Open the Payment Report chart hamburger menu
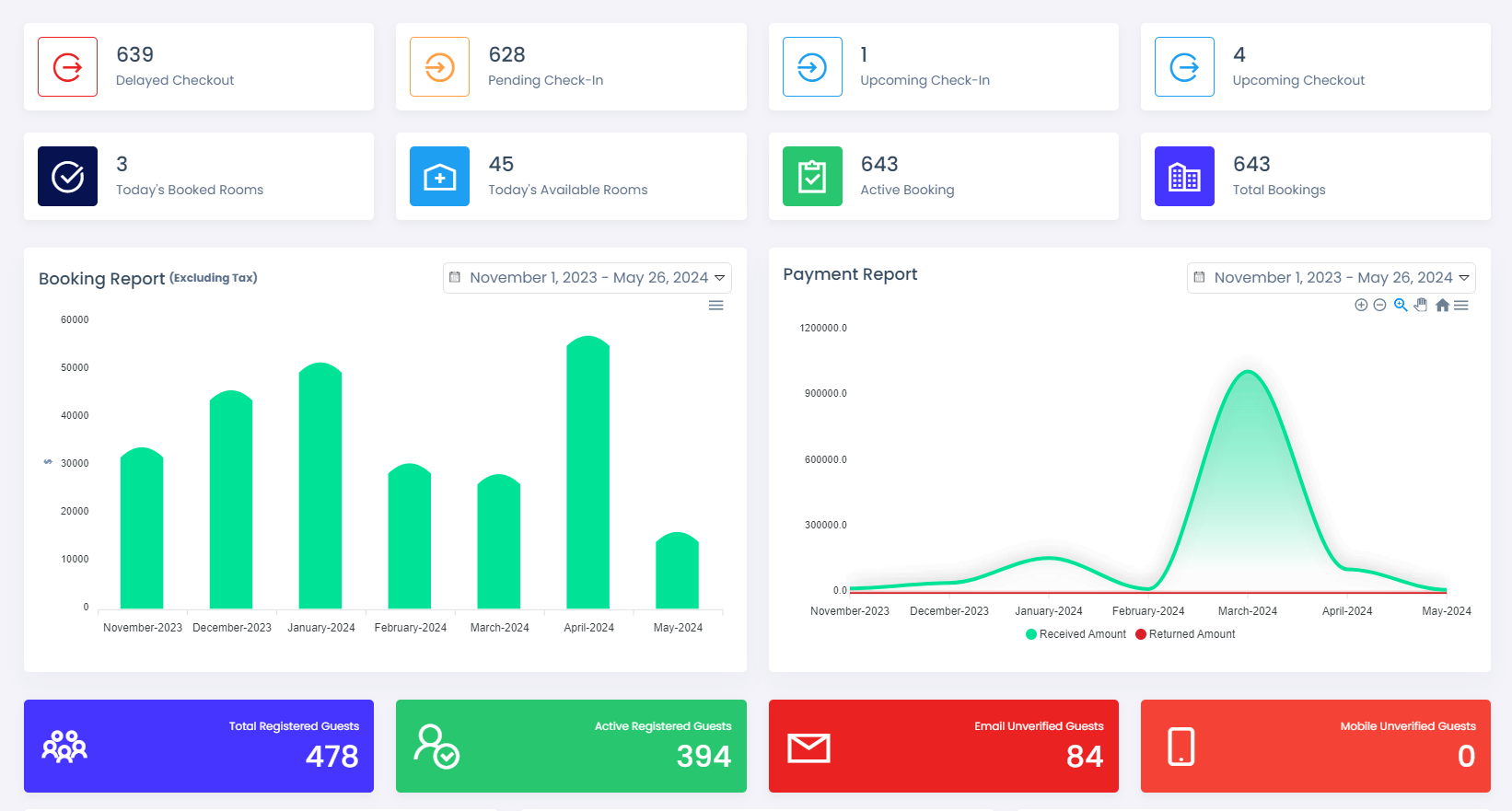The height and width of the screenshot is (811, 1512). tap(1461, 306)
